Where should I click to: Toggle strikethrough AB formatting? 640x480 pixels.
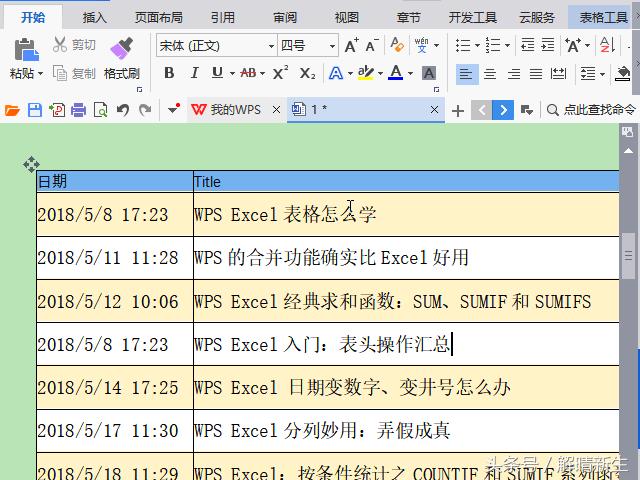(x=248, y=73)
